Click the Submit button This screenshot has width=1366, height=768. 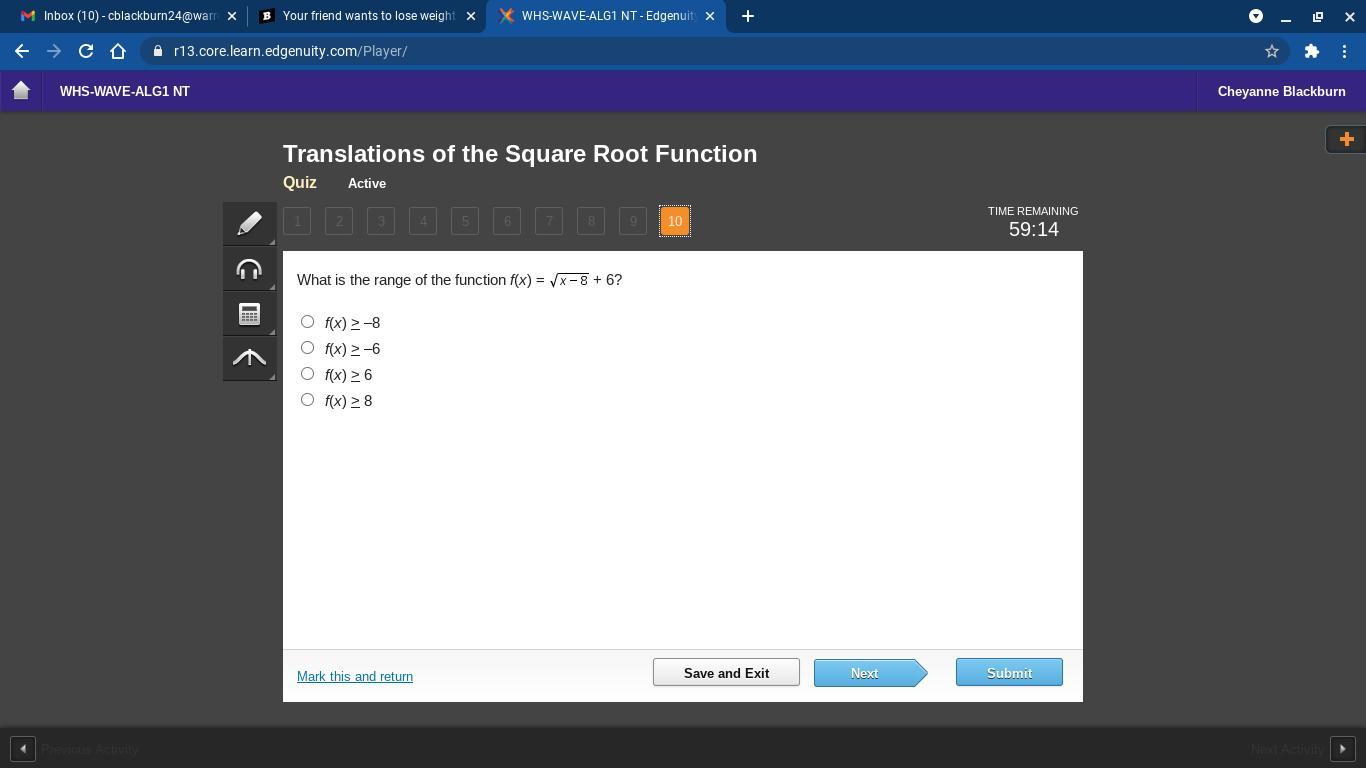1008,673
